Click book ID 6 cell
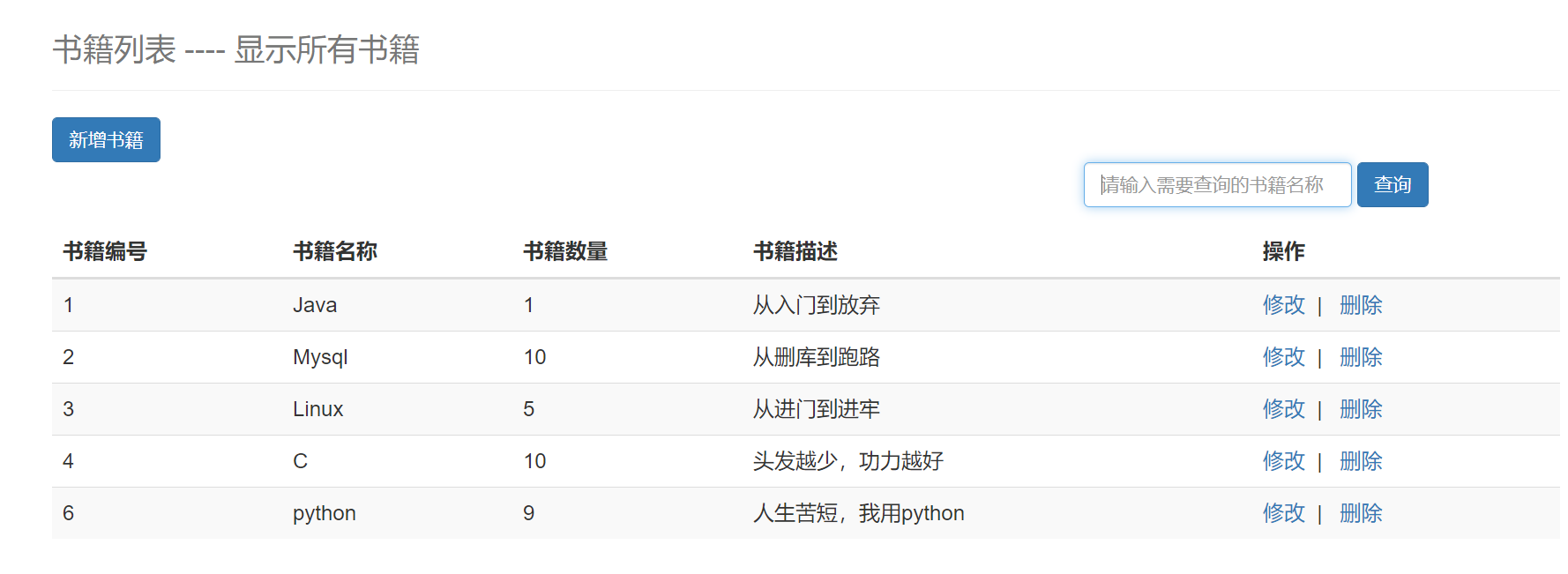 69,513
